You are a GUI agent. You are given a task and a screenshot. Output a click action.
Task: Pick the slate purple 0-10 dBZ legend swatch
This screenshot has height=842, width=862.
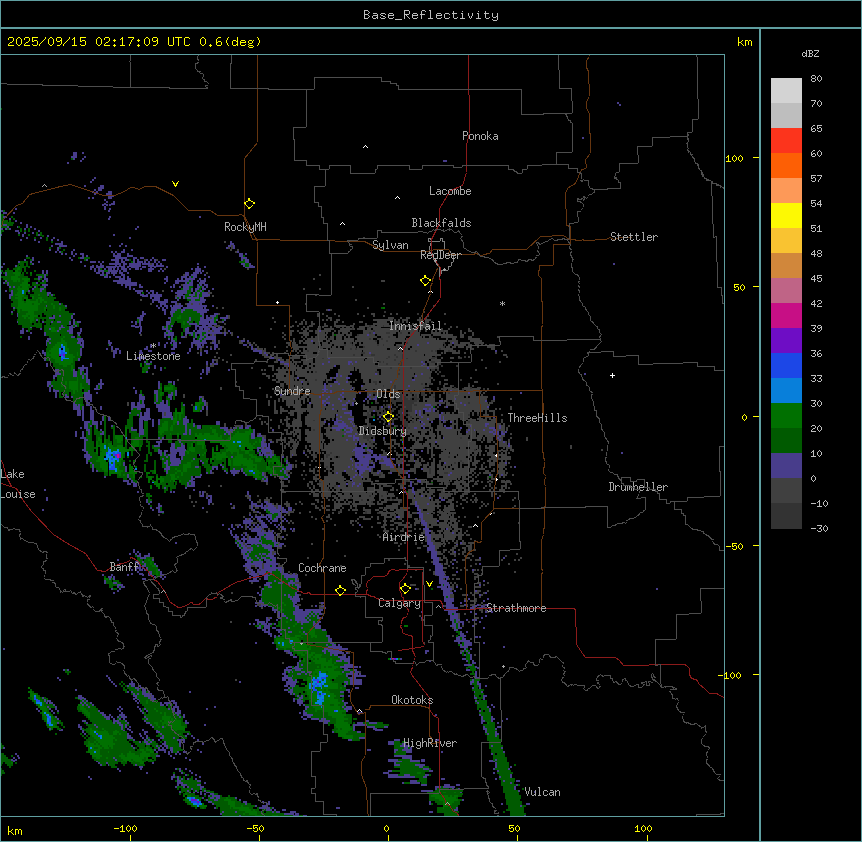click(x=786, y=466)
